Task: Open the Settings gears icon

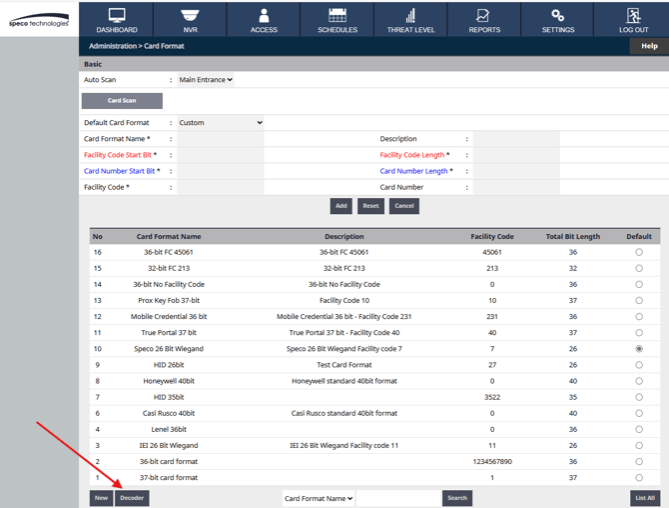Action: pyautogui.click(x=558, y=15)
